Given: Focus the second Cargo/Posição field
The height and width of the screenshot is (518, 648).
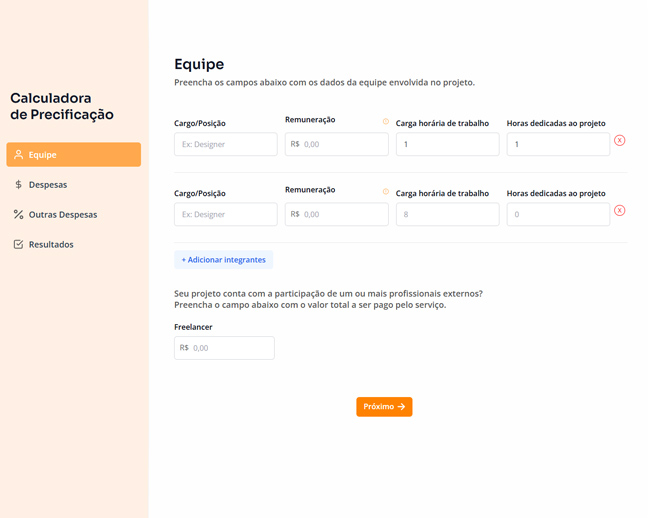Looking at the screenshot, I should [225, 214].
